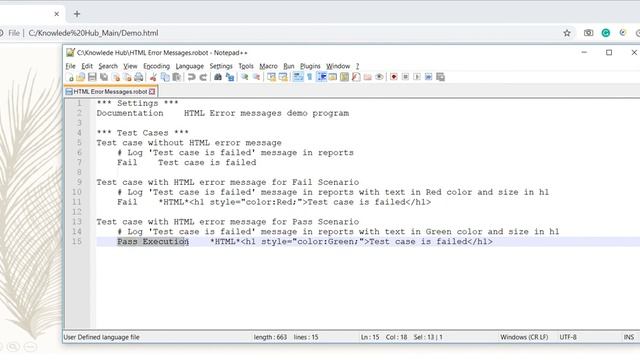Open the View menu
The height and width of the screenshot is (360, 640).
pos(130,66)
